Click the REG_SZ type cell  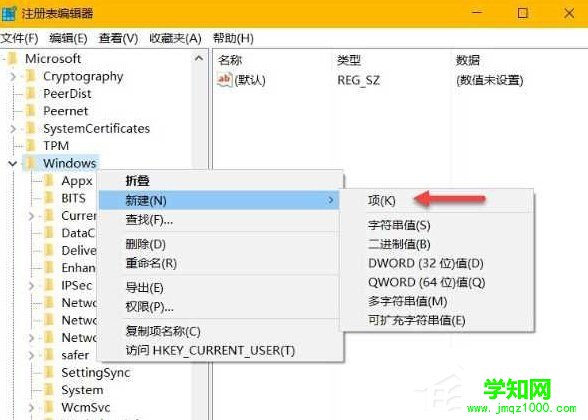coord(358,80)
